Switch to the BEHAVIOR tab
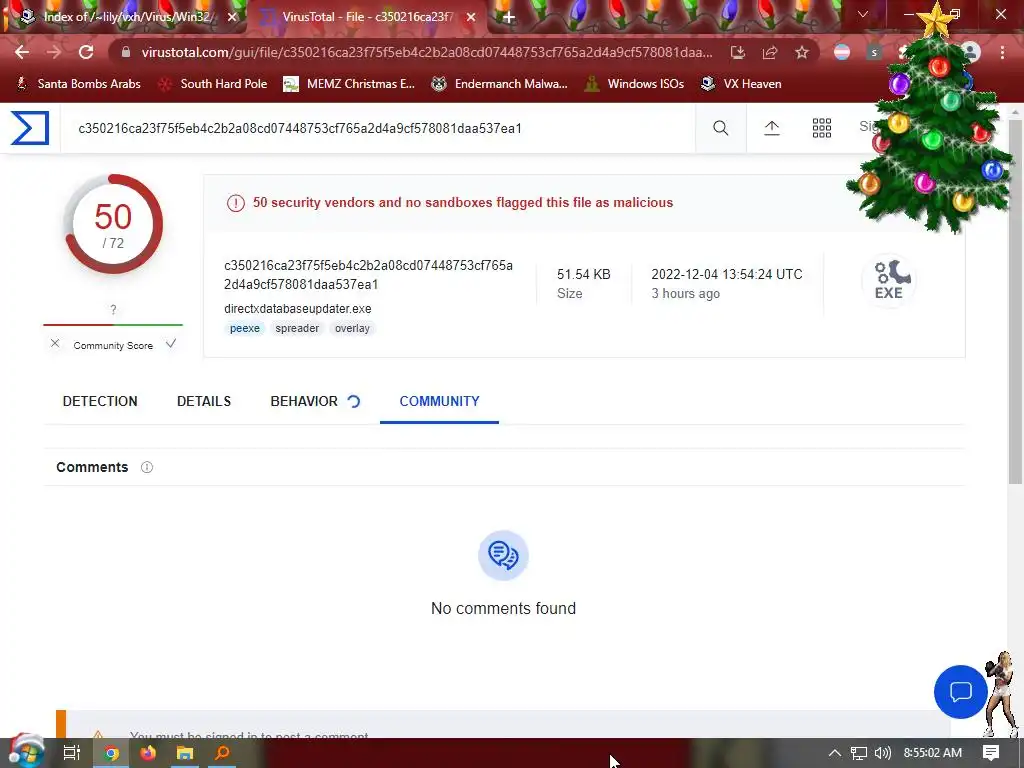 tap(304, 401)
